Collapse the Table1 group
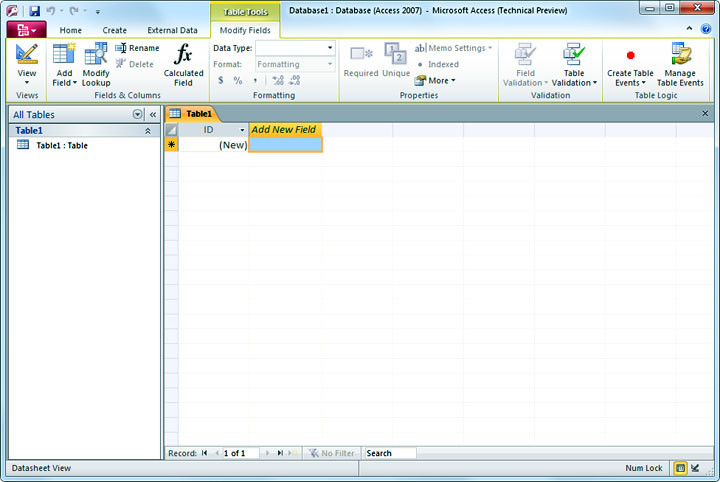720x482 pixels. [x=148, y=131]
